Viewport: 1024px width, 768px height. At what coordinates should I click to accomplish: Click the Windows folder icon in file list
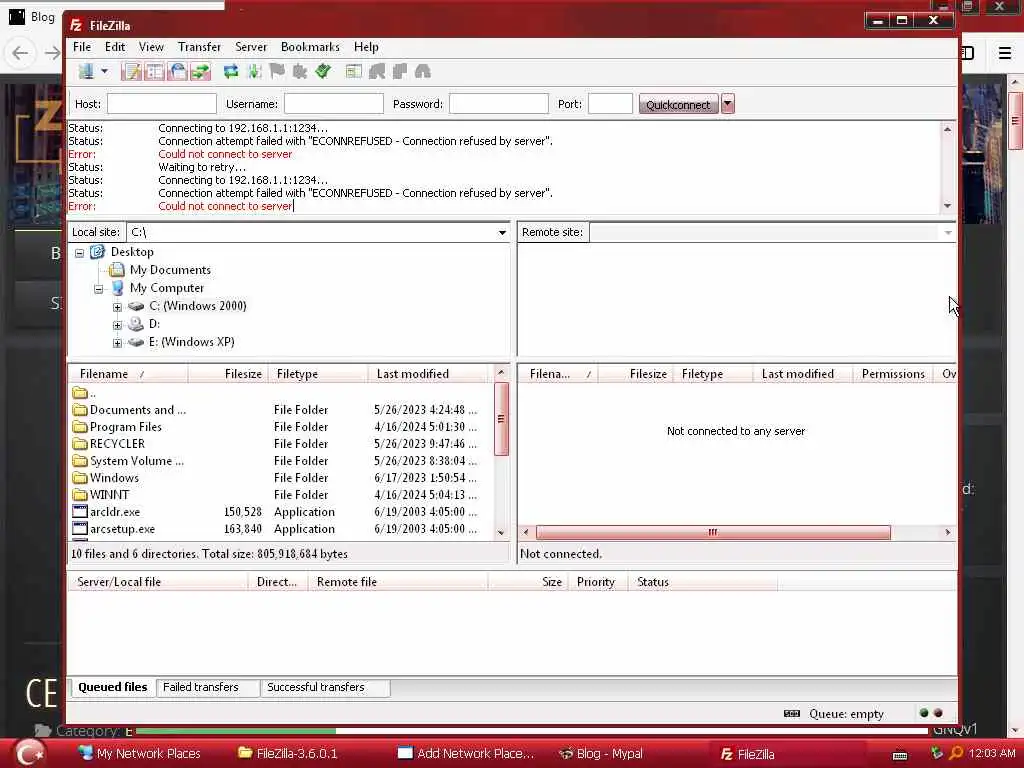click(80, 478)
